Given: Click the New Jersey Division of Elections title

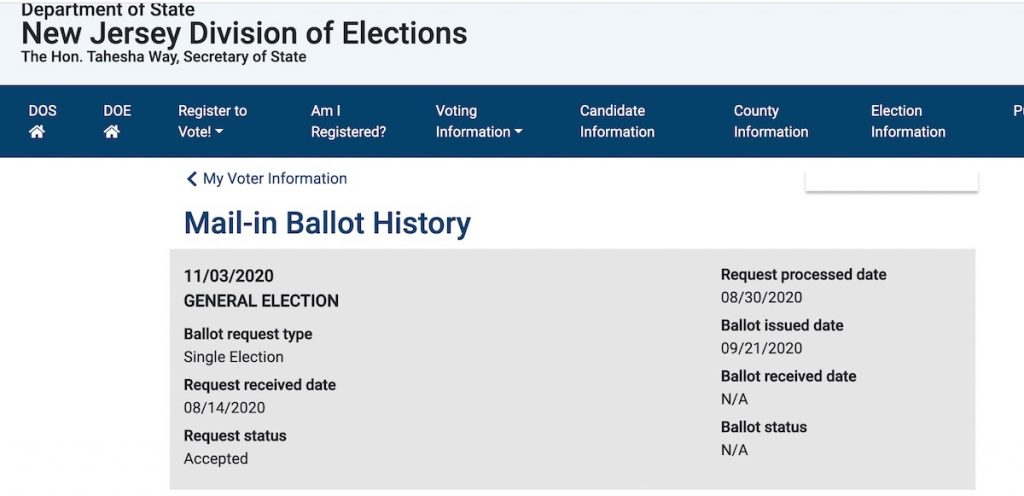Looking at the screenshot, I should pos(244,33).
